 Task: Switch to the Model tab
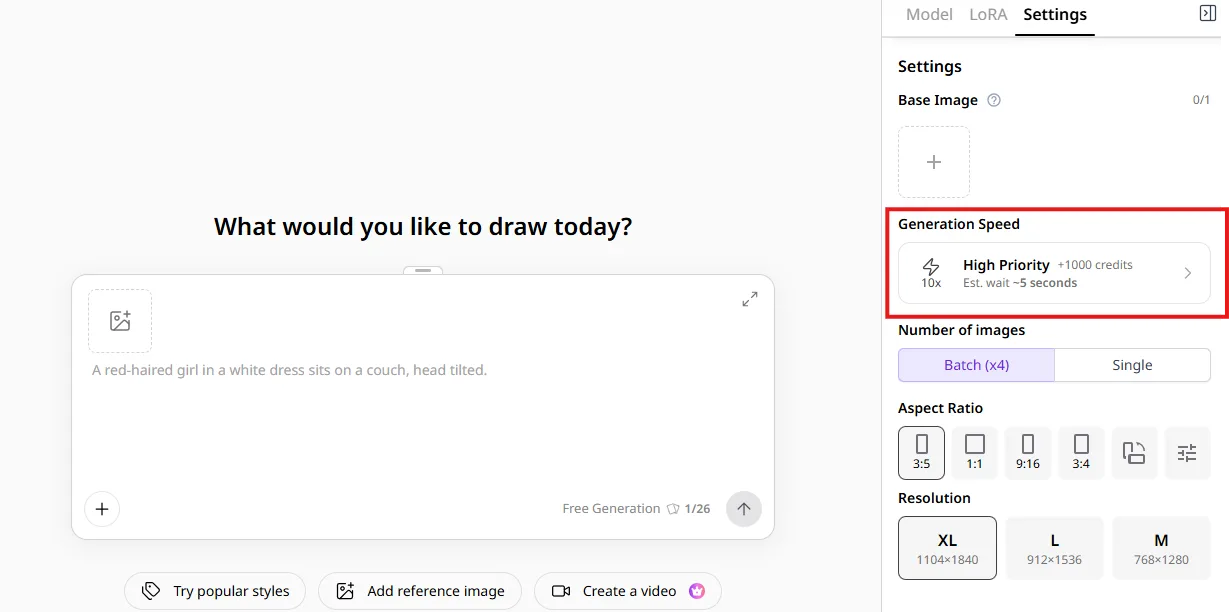pyautogui.click(x=929, y=15)
